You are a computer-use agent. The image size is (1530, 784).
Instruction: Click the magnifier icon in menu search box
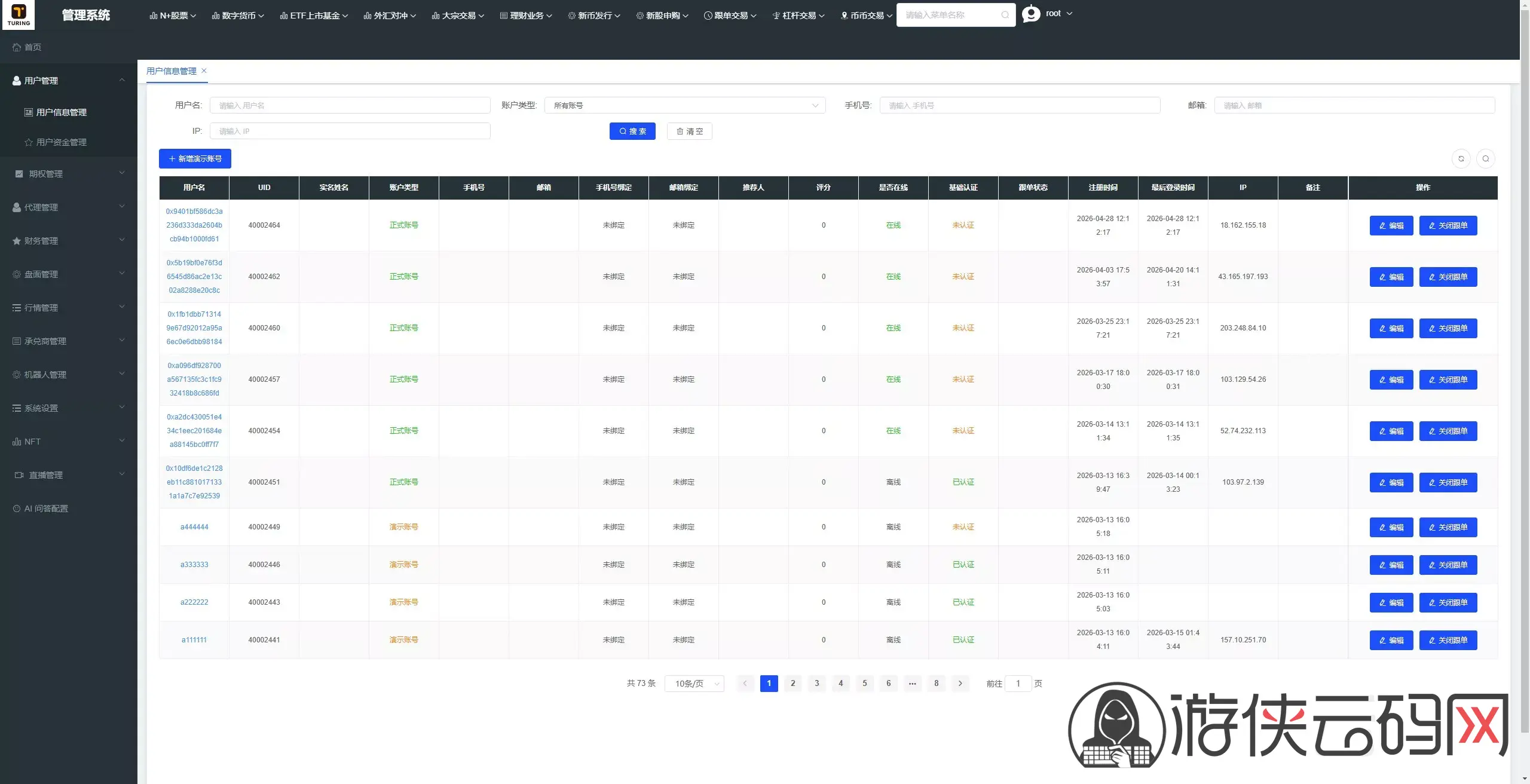click(1005, 15)
